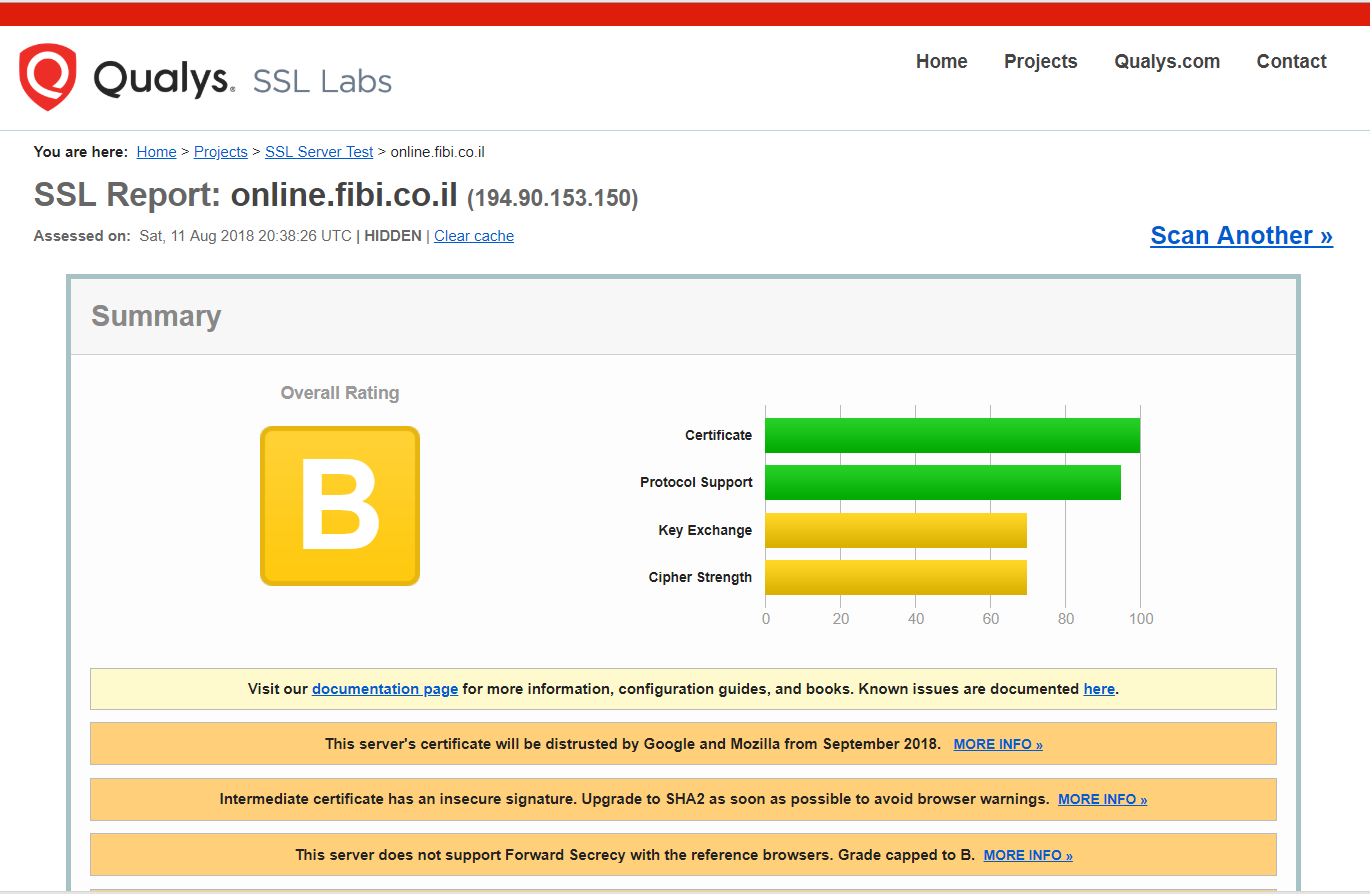The width and height of the screenshot is (1370, 894).
Task: Click the Scan Another link
Action: coord(1241,235)
